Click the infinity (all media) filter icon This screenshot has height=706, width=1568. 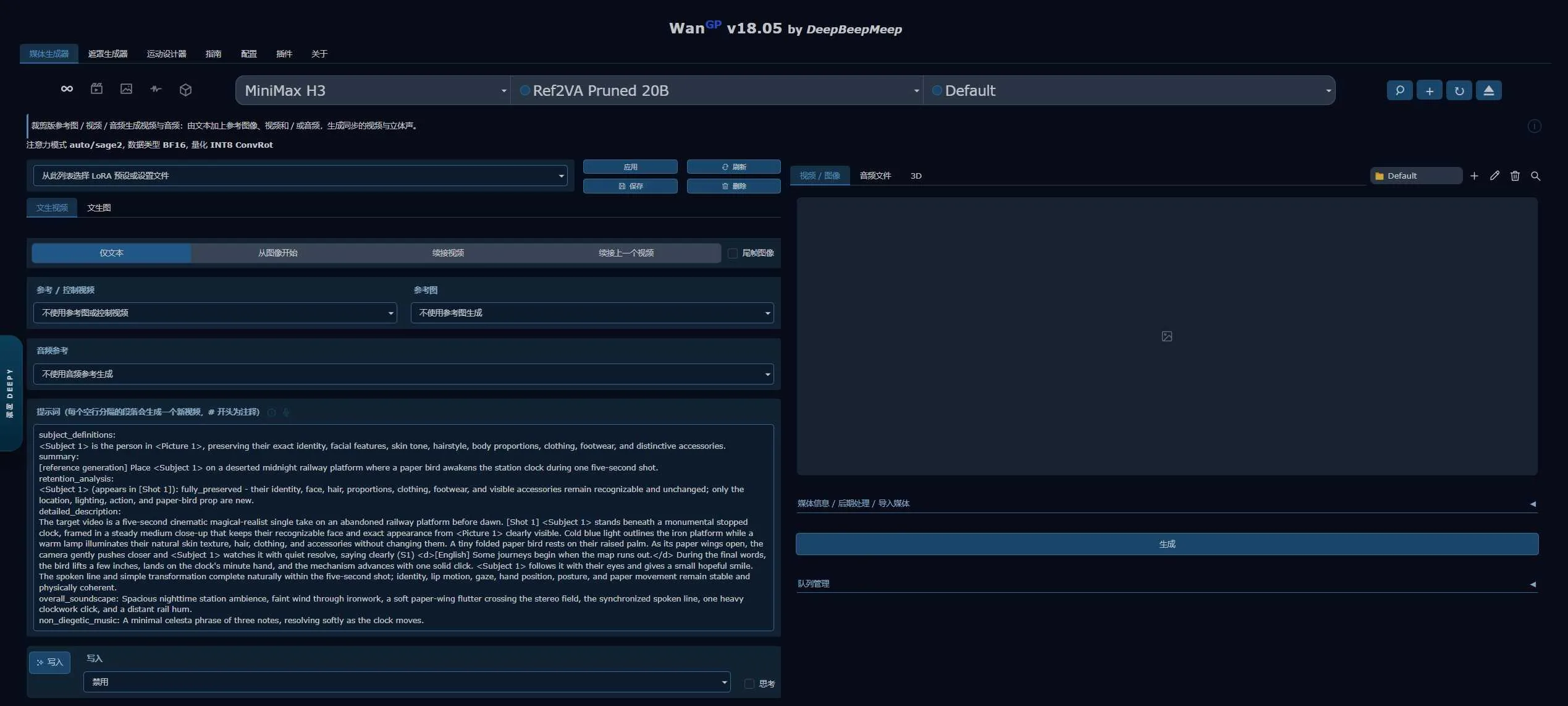[67, 89]
